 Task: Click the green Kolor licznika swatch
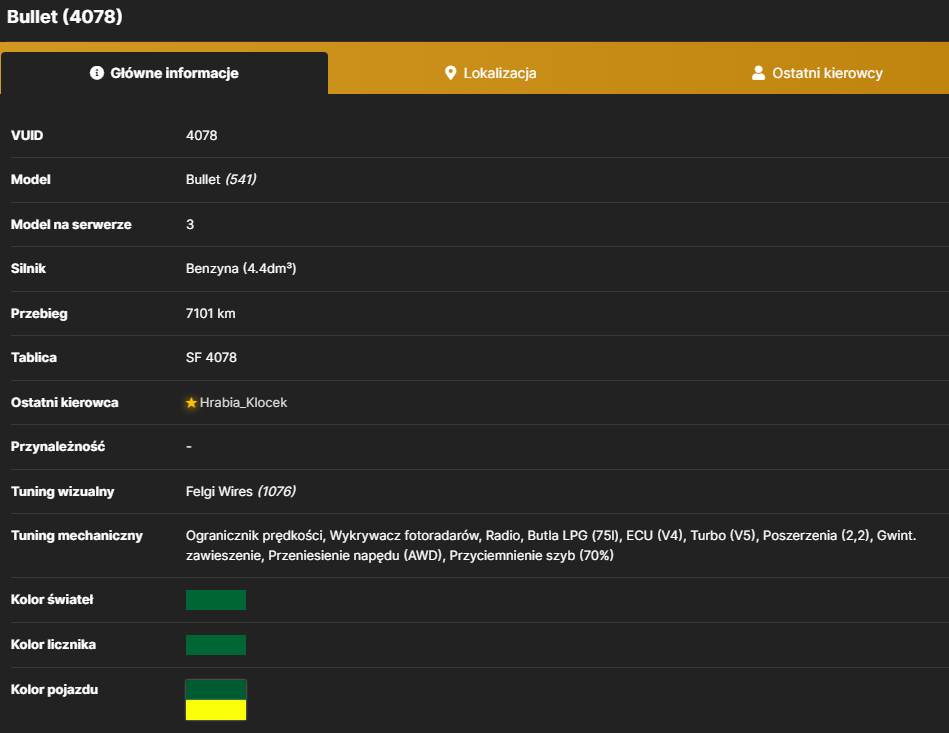click(216, 645)
